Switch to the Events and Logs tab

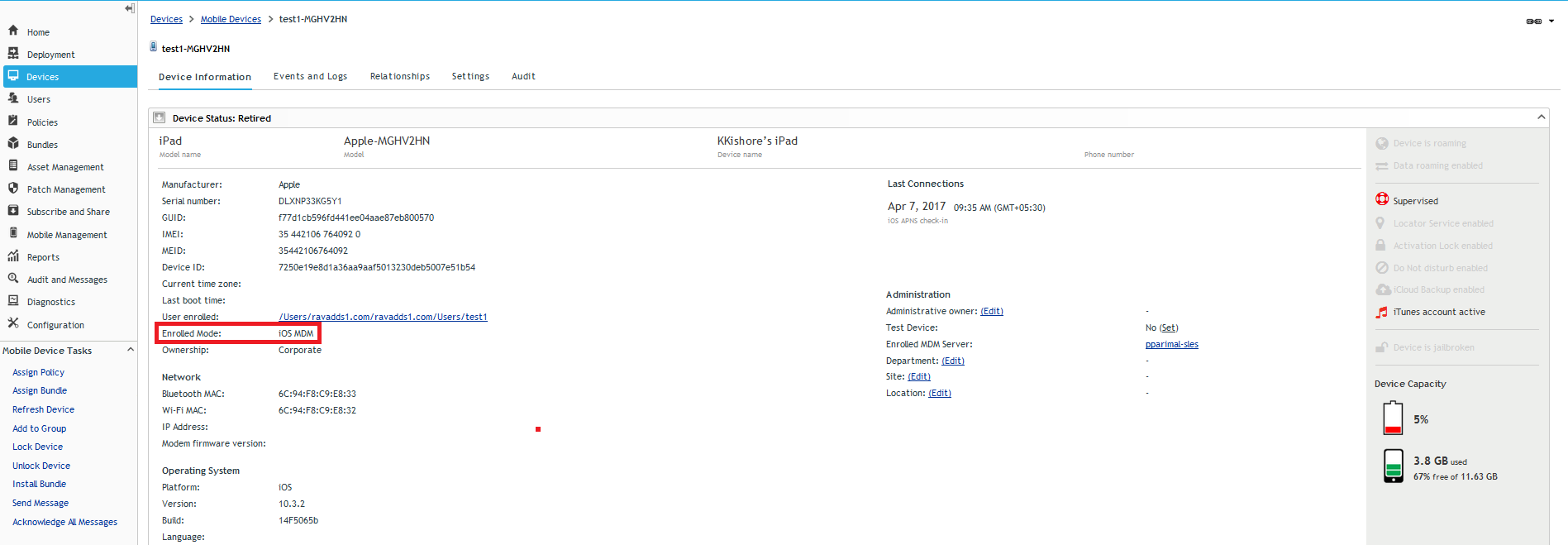(x=310, y=76)
